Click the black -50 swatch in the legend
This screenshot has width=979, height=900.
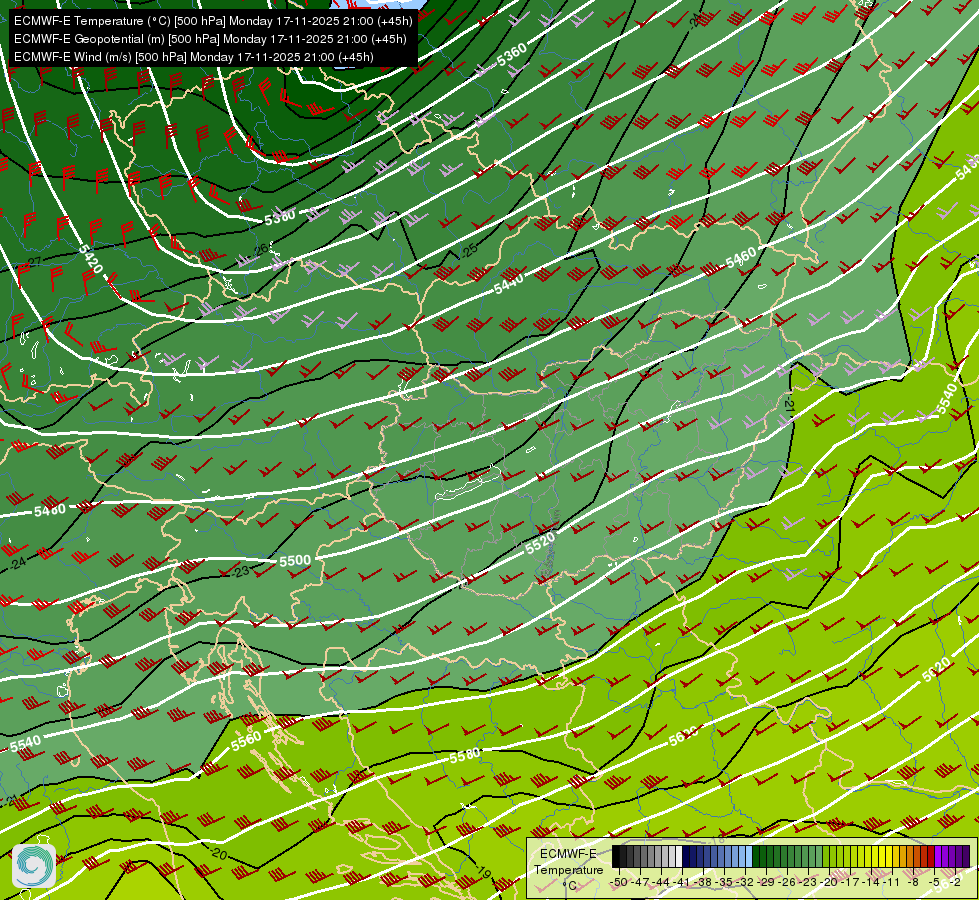click(616, 856)
